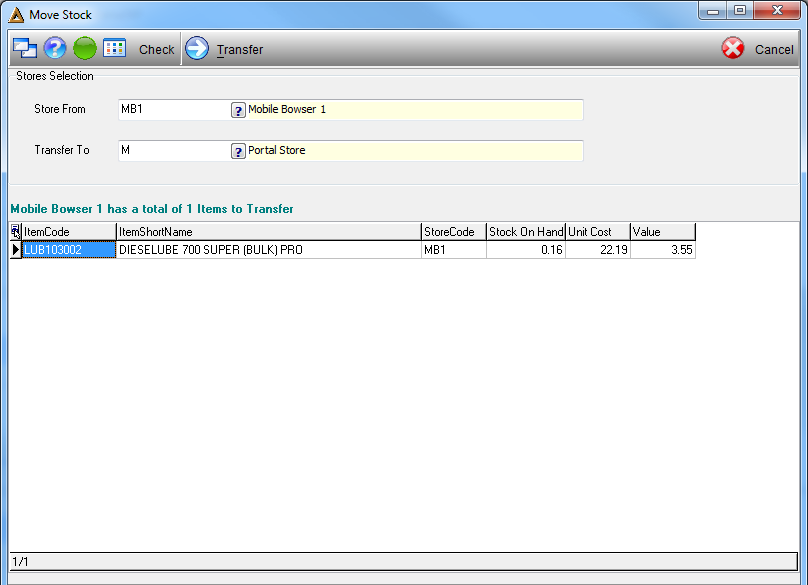Open Transfer To lookup question mark button
The width and height of the screenshot is (808, 585).
tap(238, 151)
